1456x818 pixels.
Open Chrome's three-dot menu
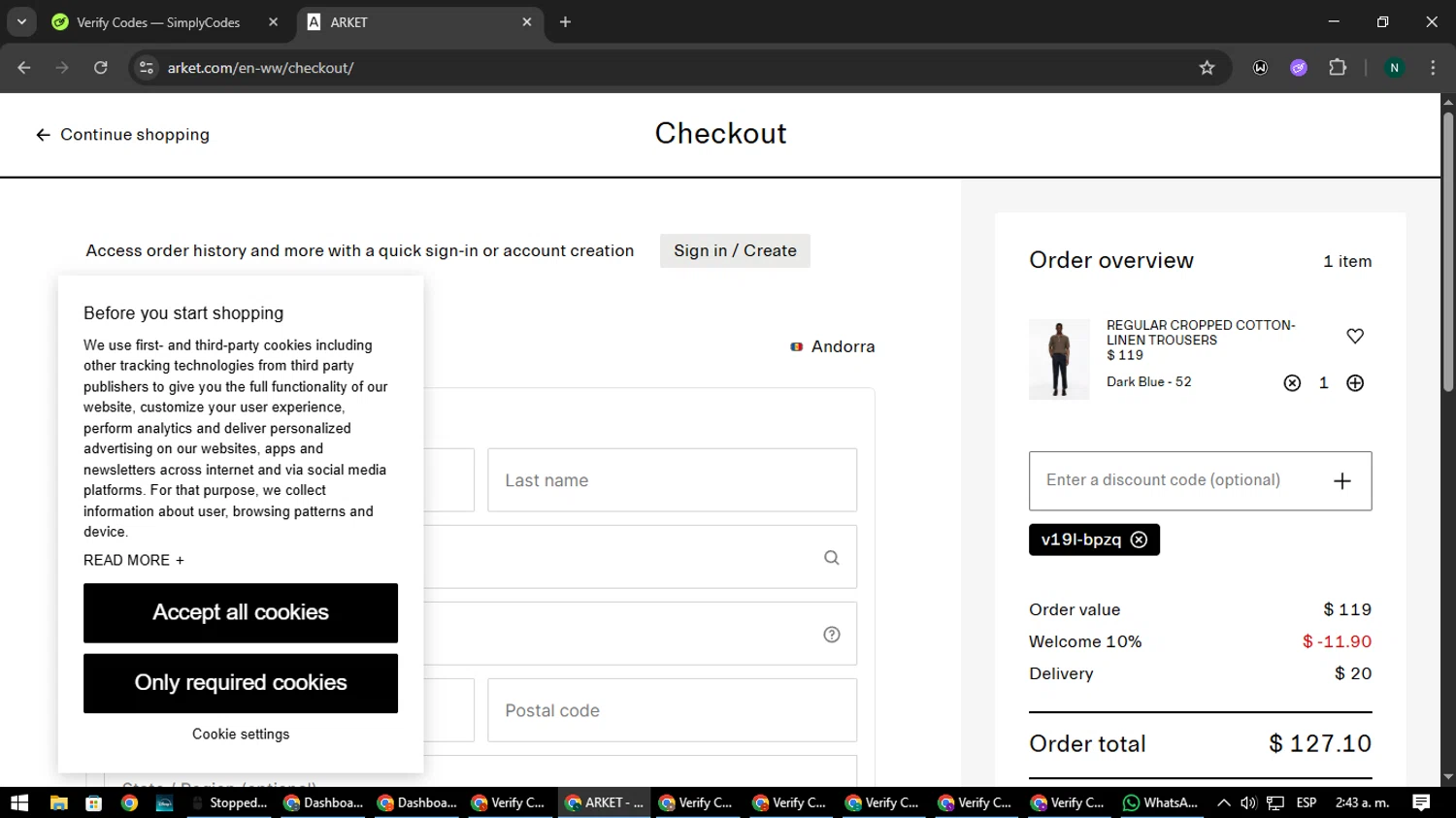click(x=1433, y=68)
